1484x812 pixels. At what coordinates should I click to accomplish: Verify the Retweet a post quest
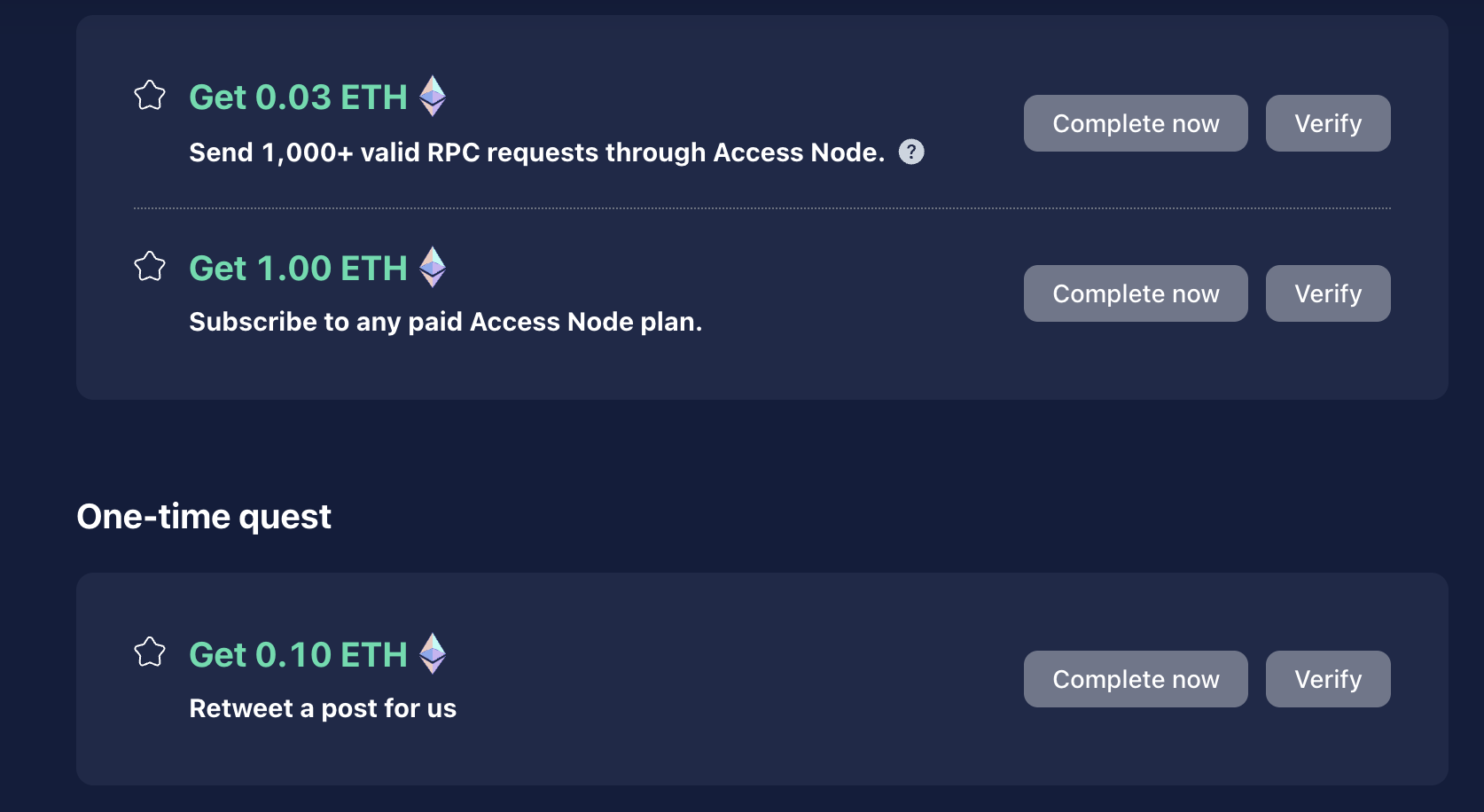point(1328,679)
